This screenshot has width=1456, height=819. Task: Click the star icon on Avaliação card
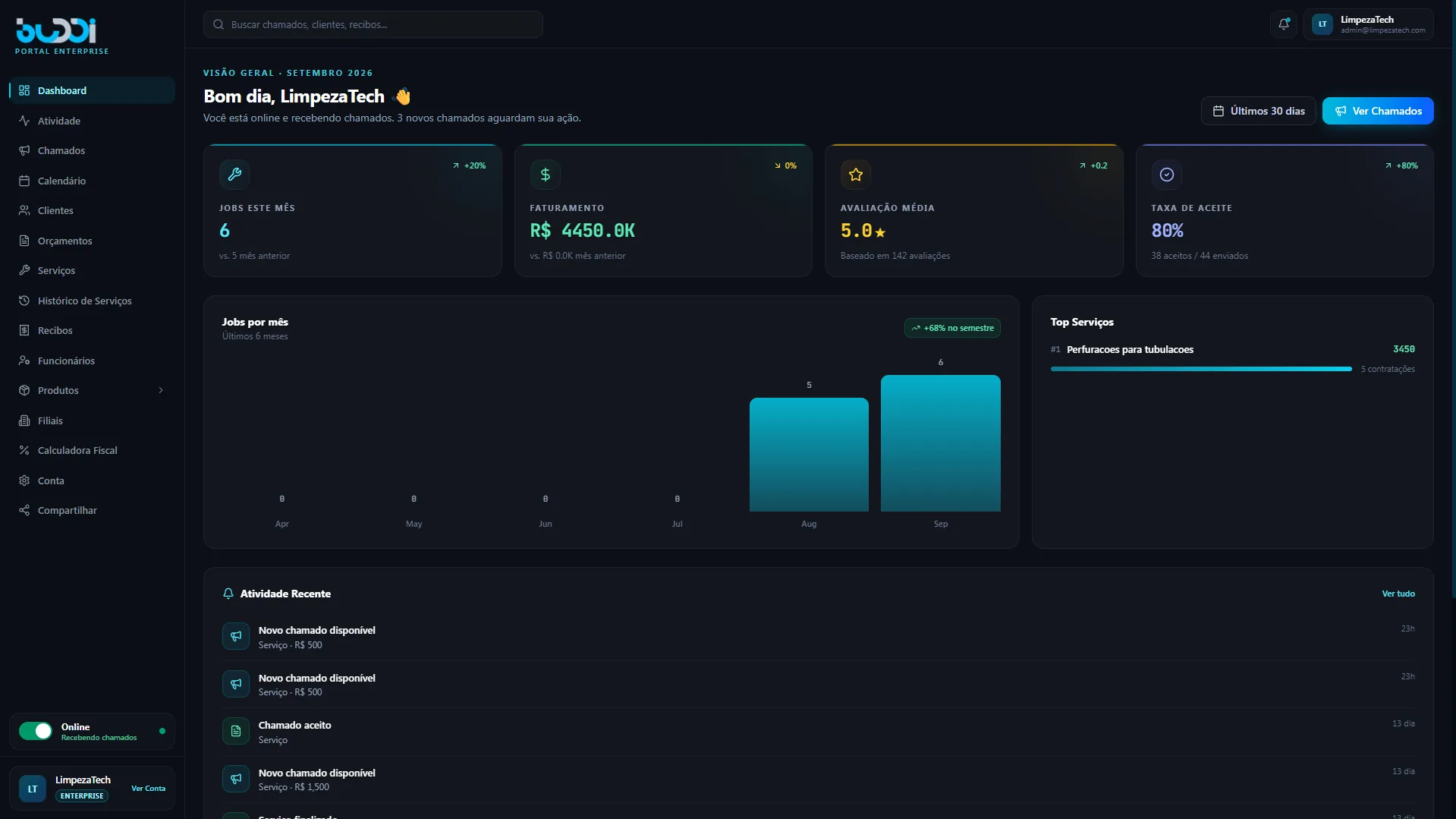pos(856,175)
